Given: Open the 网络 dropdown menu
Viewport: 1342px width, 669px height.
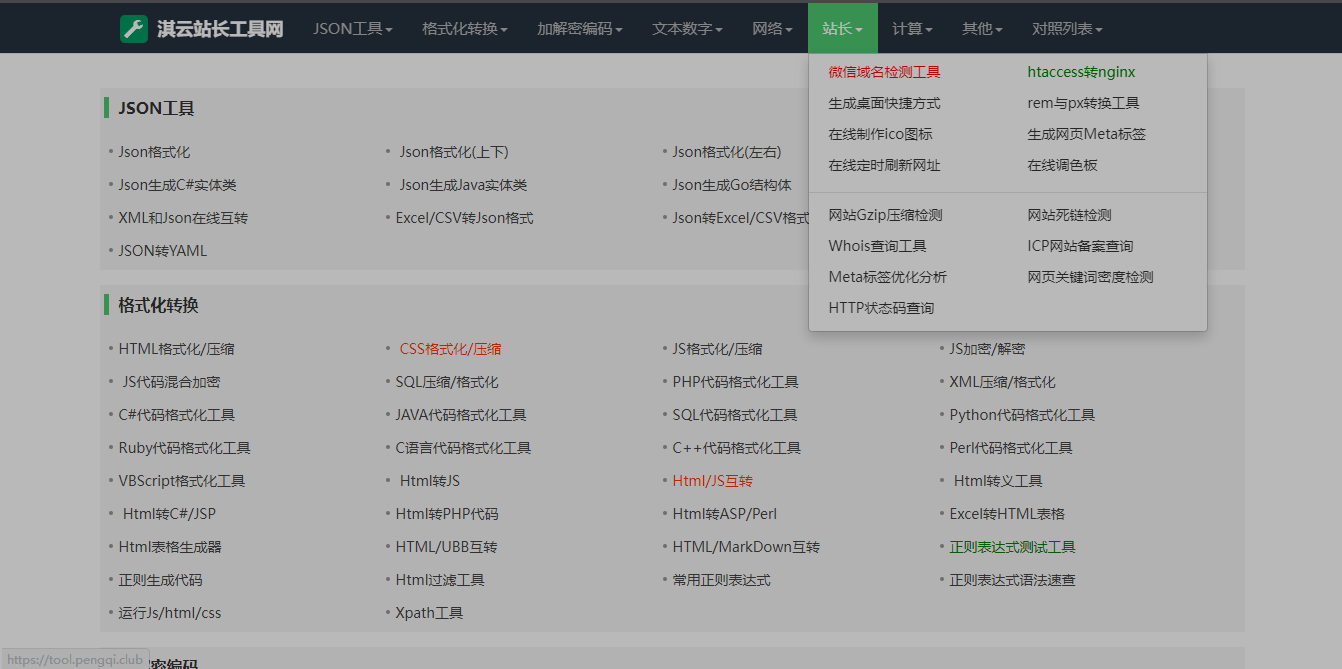Looking at the screenshot, I should click(x=772, y=29).
